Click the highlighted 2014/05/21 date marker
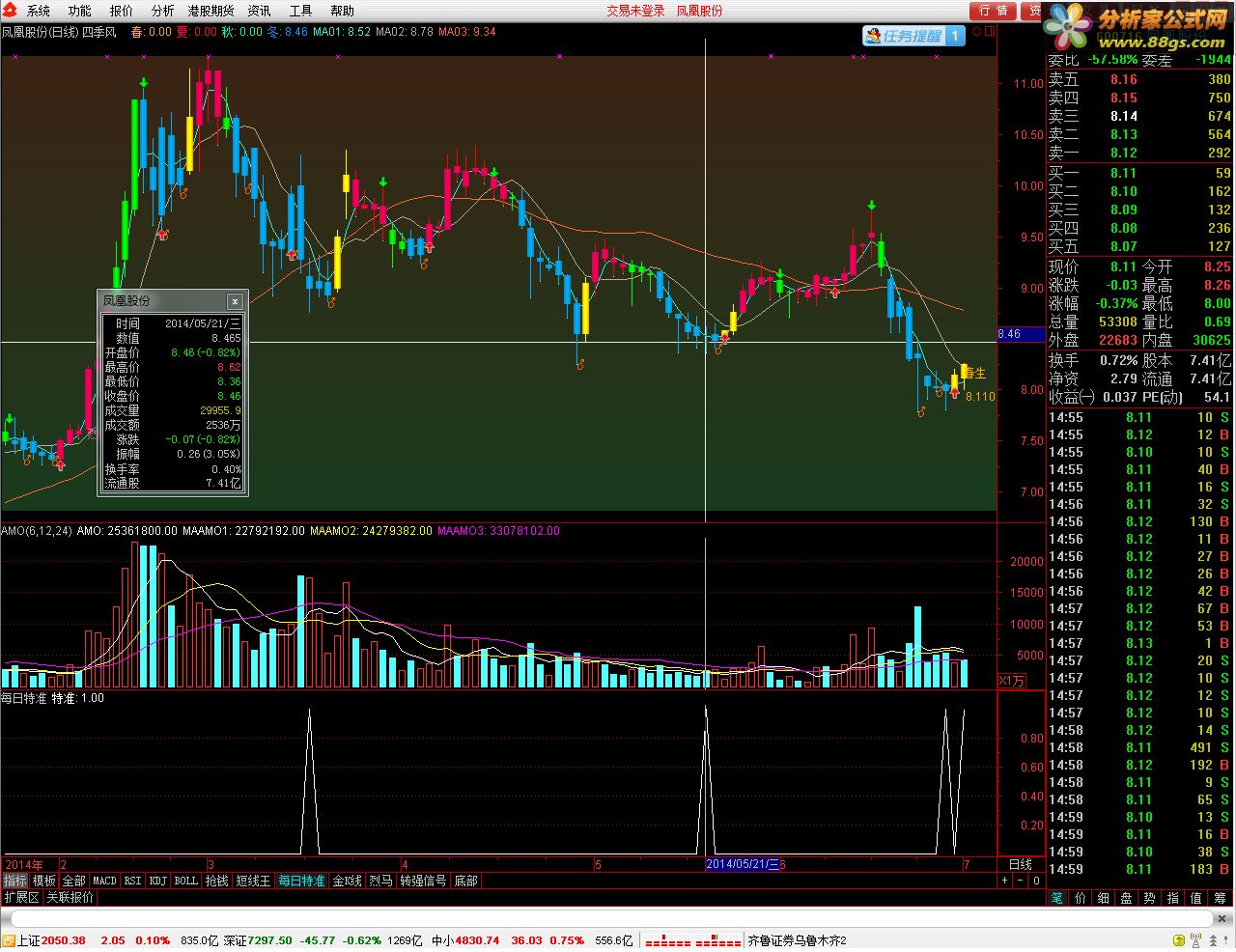1236x952 pixels. click(743, 864)
